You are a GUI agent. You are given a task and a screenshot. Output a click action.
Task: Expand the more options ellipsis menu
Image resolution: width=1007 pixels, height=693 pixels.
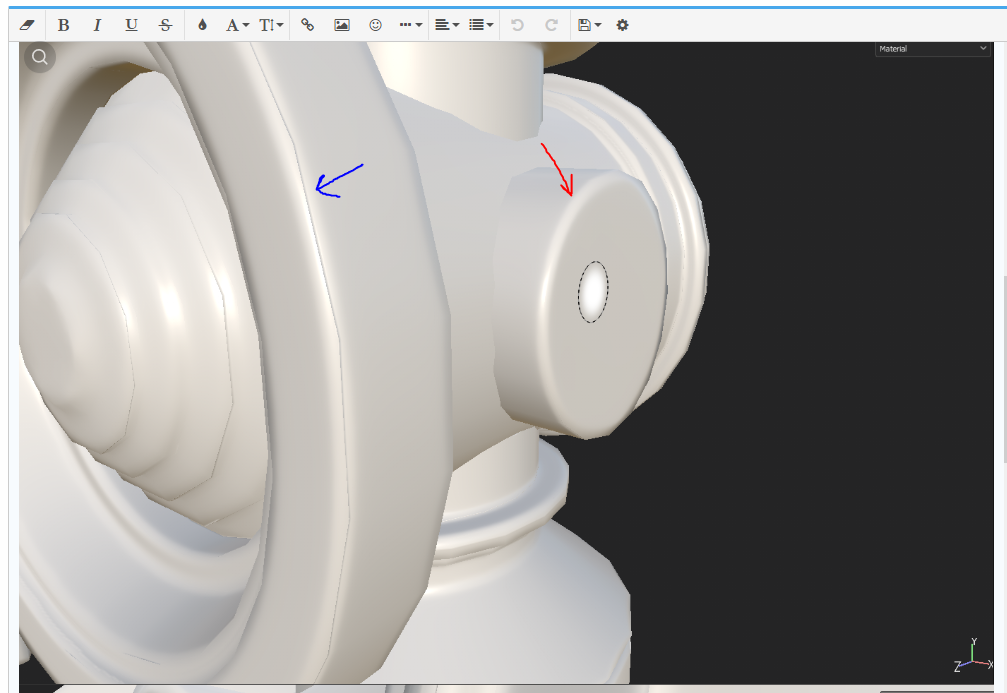click(x=410, y=25)
